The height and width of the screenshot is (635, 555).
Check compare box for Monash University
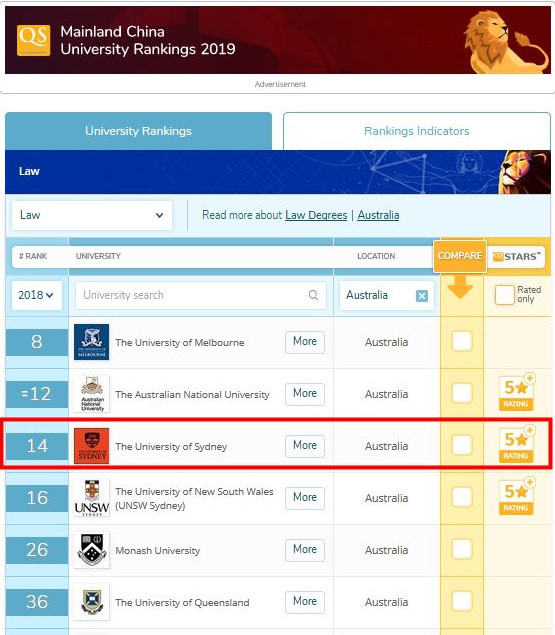pyautogui.click(x=462, y=549)
